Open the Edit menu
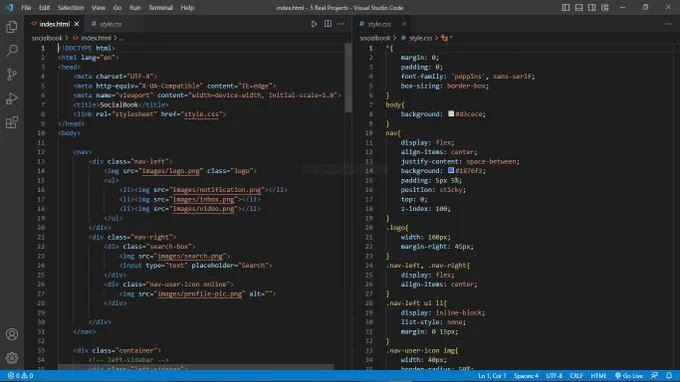This screenshot has width=680, height=382. [44, 7]
